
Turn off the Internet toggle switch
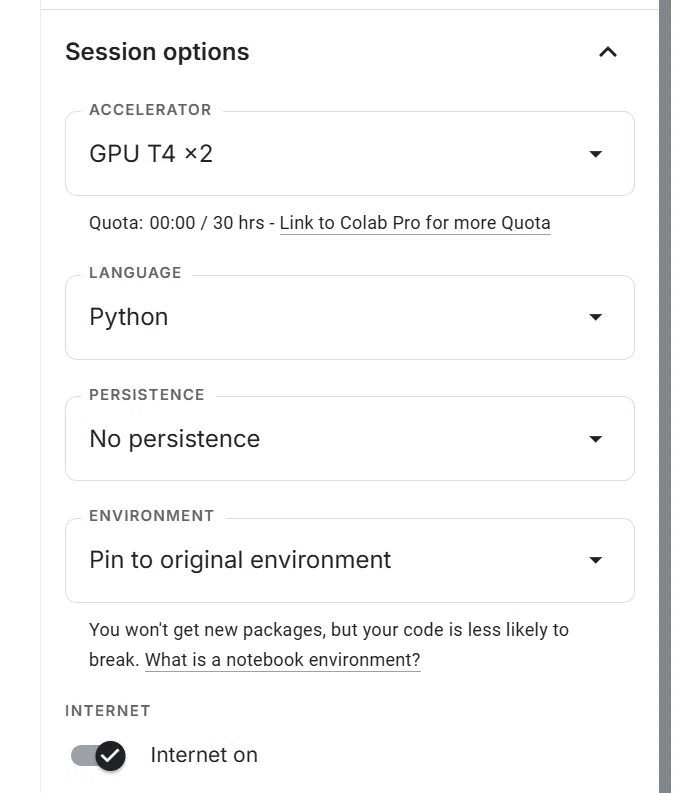click(98, 756)
